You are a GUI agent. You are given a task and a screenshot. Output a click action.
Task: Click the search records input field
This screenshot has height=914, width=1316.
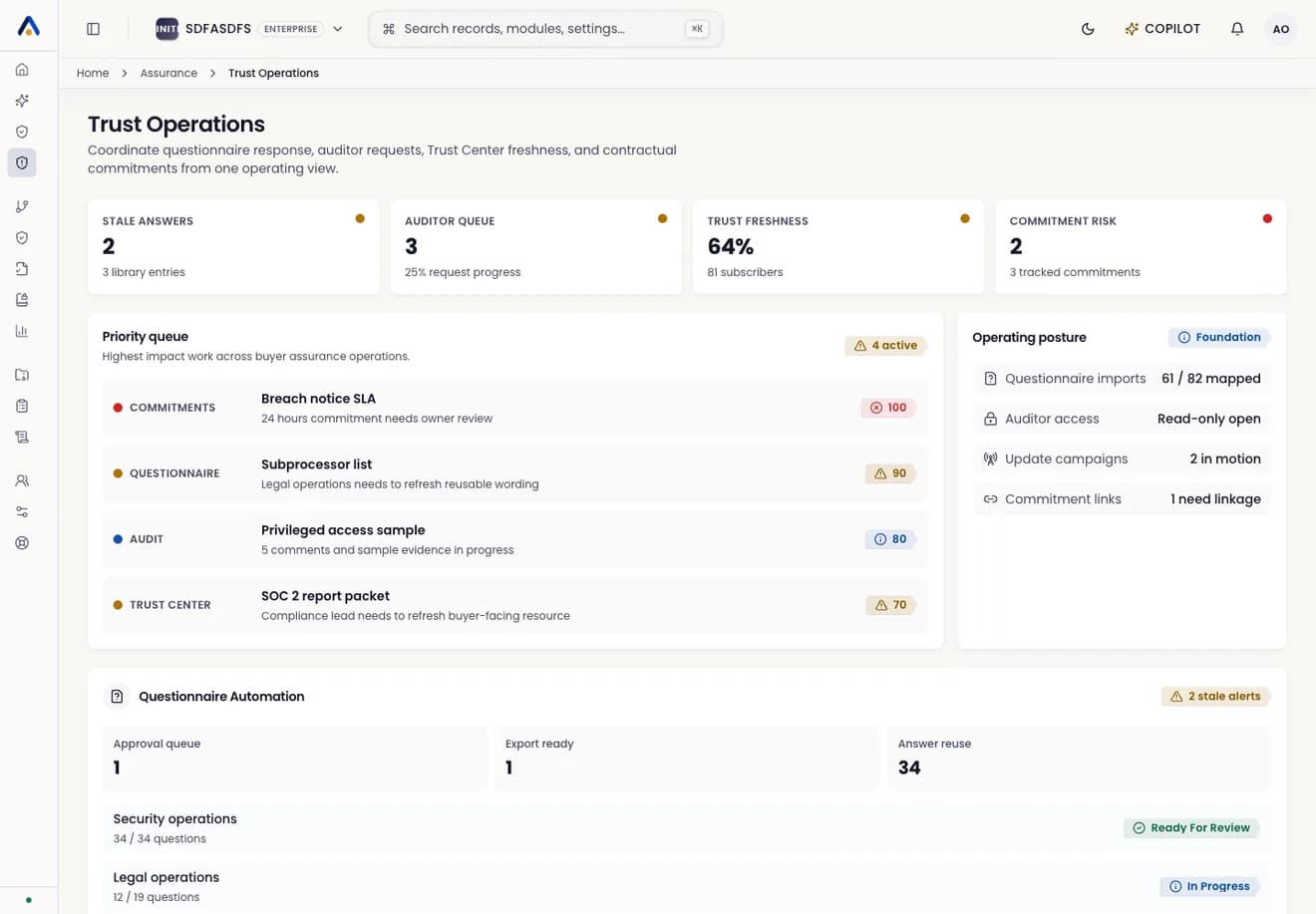click(x=545, y=29)
